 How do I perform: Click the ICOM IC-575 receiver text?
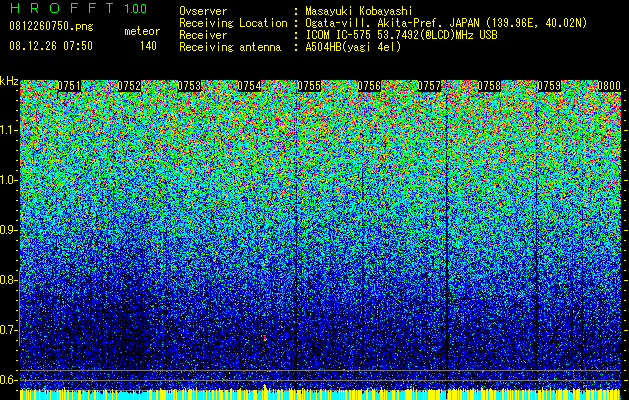[x=339, y=35]
